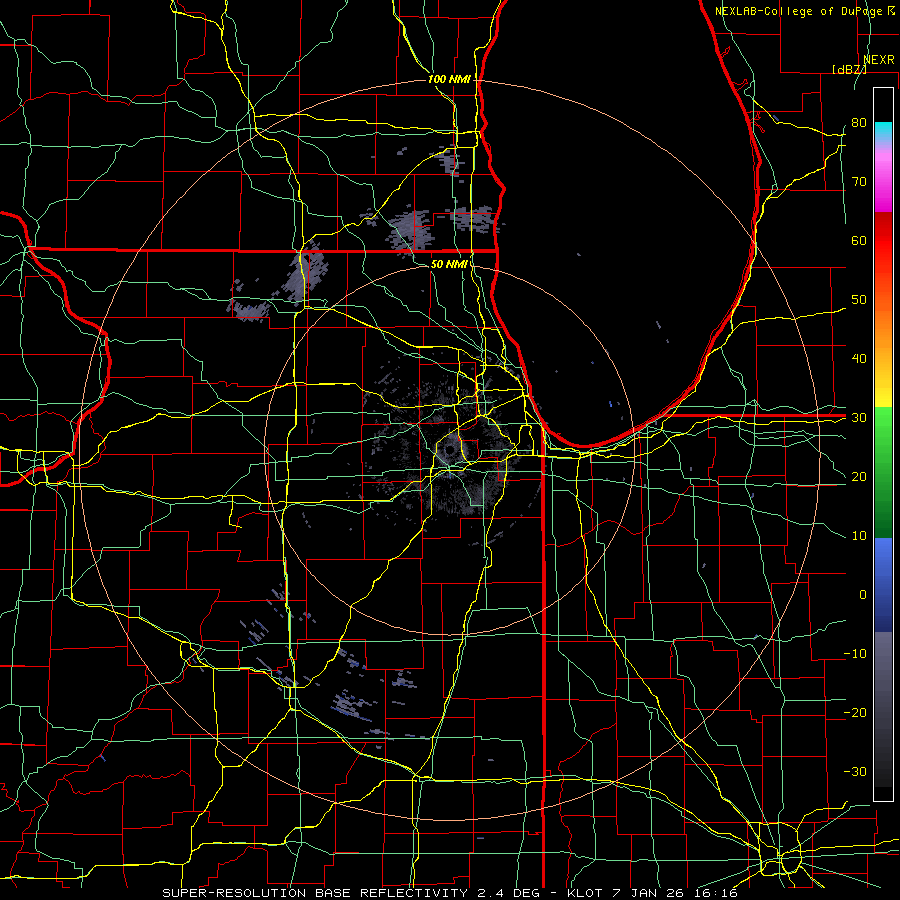The width and height of the screenshot is (900, 900).
Task: Click the -30 dBZ scale value
Action: [855, 771]
